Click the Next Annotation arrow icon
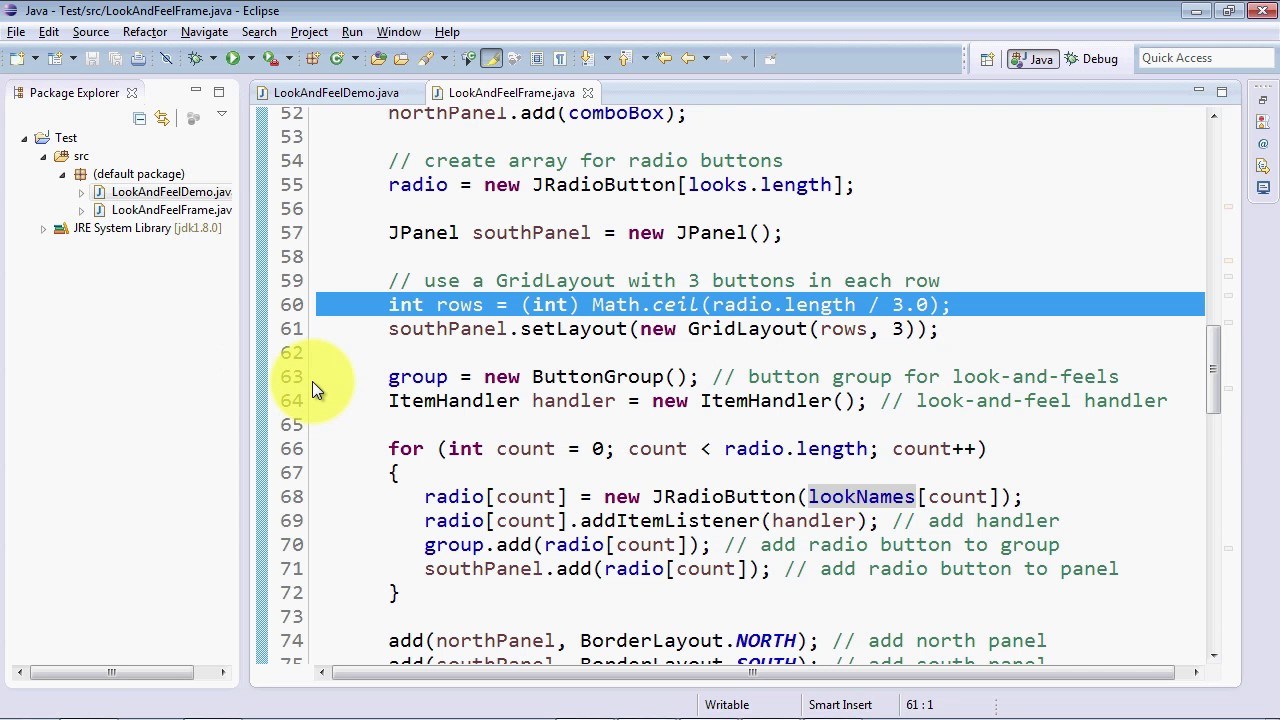 [x=587, y=58]
